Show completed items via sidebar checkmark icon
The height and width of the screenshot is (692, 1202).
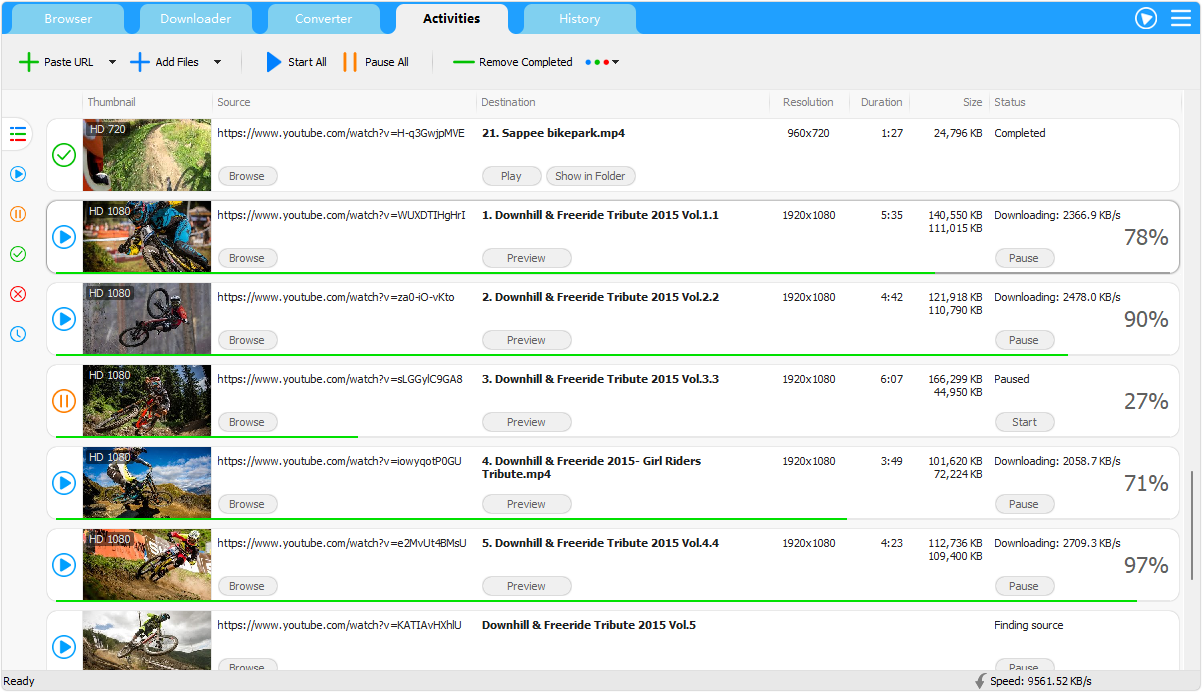[x=17, y=254]
